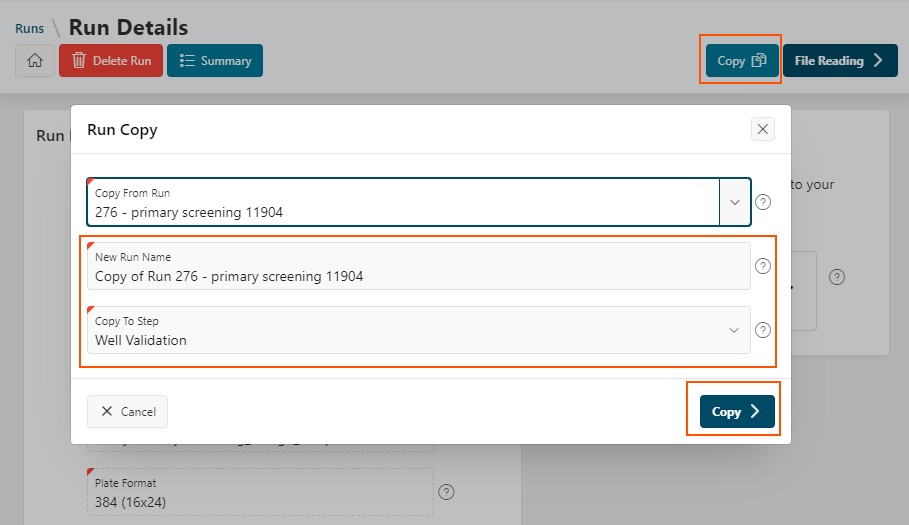Cancel the run copy dialog
Screen dimensions: 909x525
pos(128,411)
